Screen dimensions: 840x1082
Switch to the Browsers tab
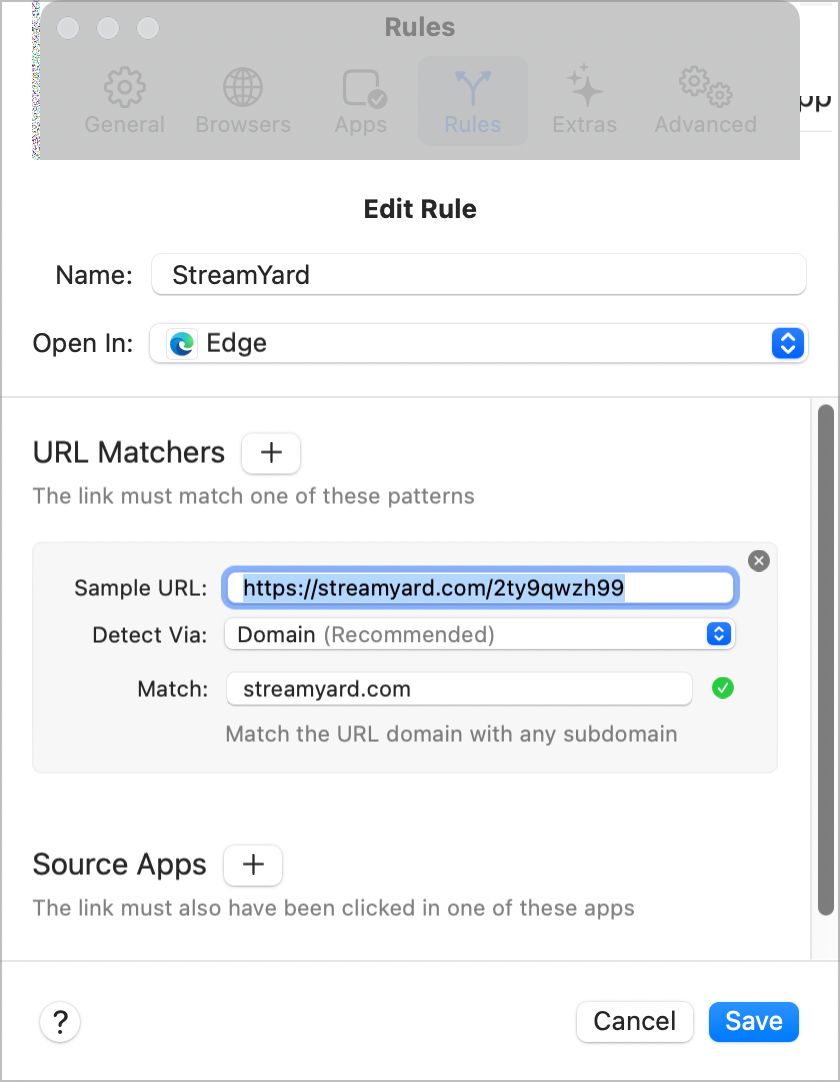243,101
